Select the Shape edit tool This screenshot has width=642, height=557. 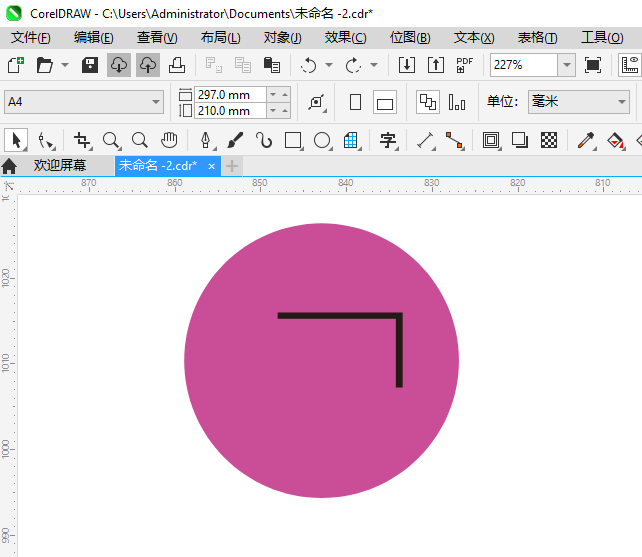[x=46, y=140]
